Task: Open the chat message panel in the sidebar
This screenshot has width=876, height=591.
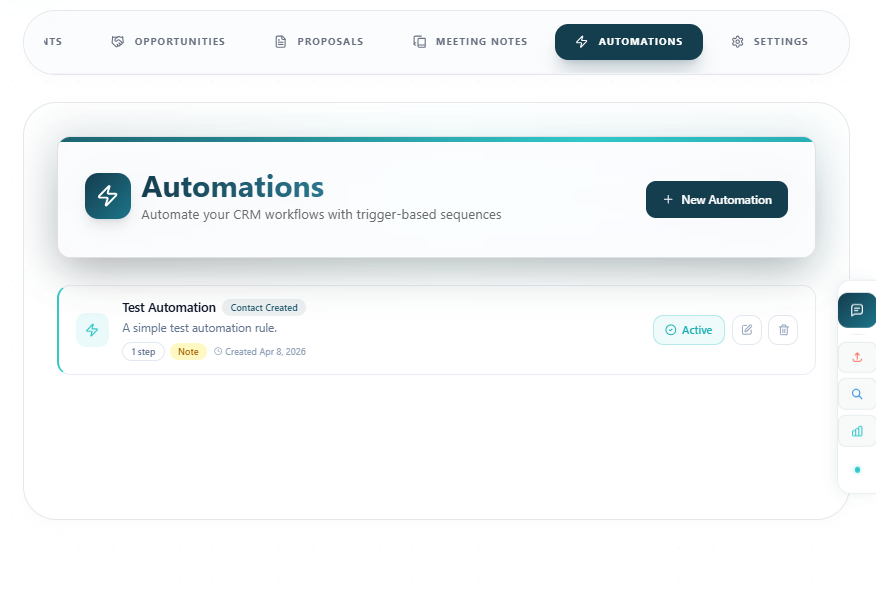Action: pyautogui.click(x=856, y=310)
